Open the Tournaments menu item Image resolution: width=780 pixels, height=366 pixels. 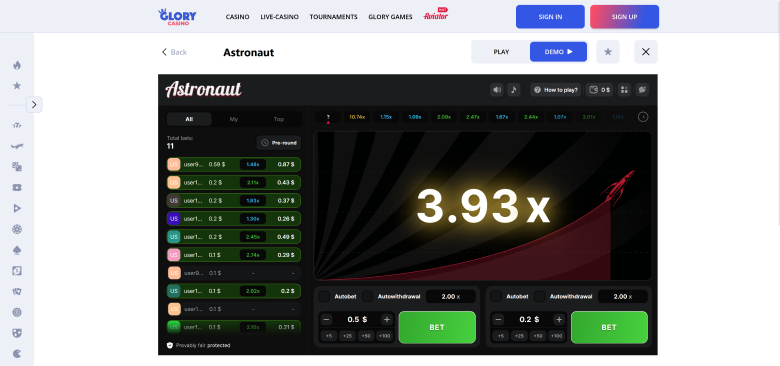[x=333, y=17]
